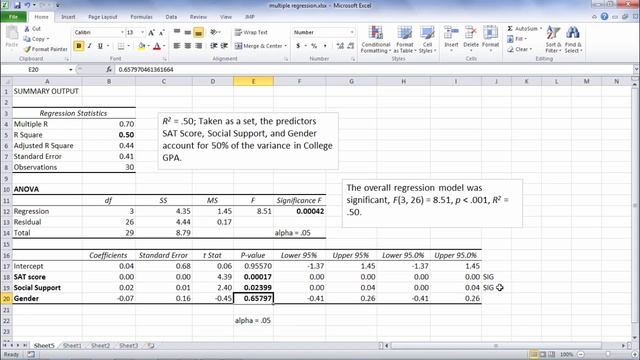Viewport: 640px width, 360px height.
Task: Click Clear eraser button
Action: pos(519,49)
